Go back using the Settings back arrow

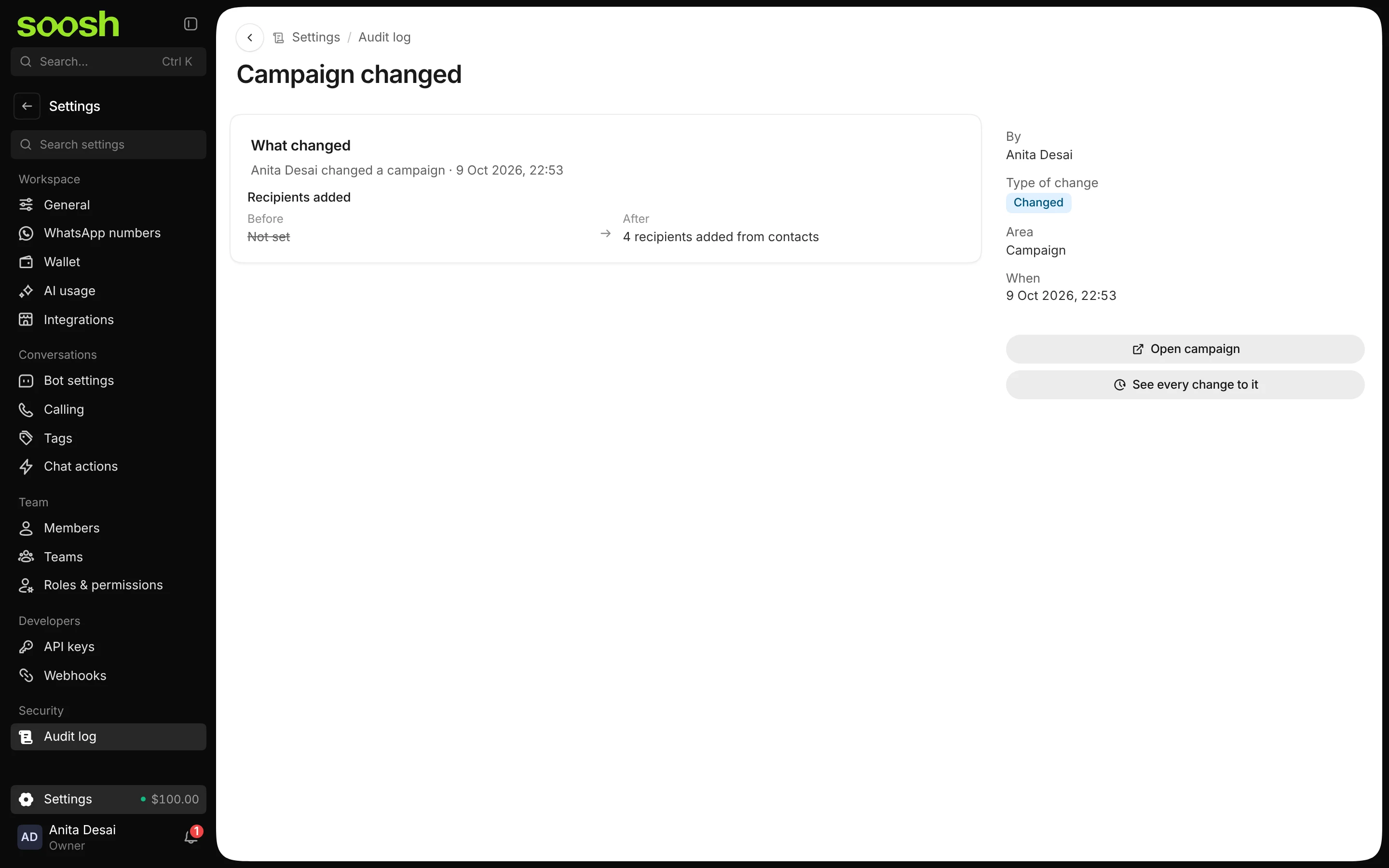point(27,106)
